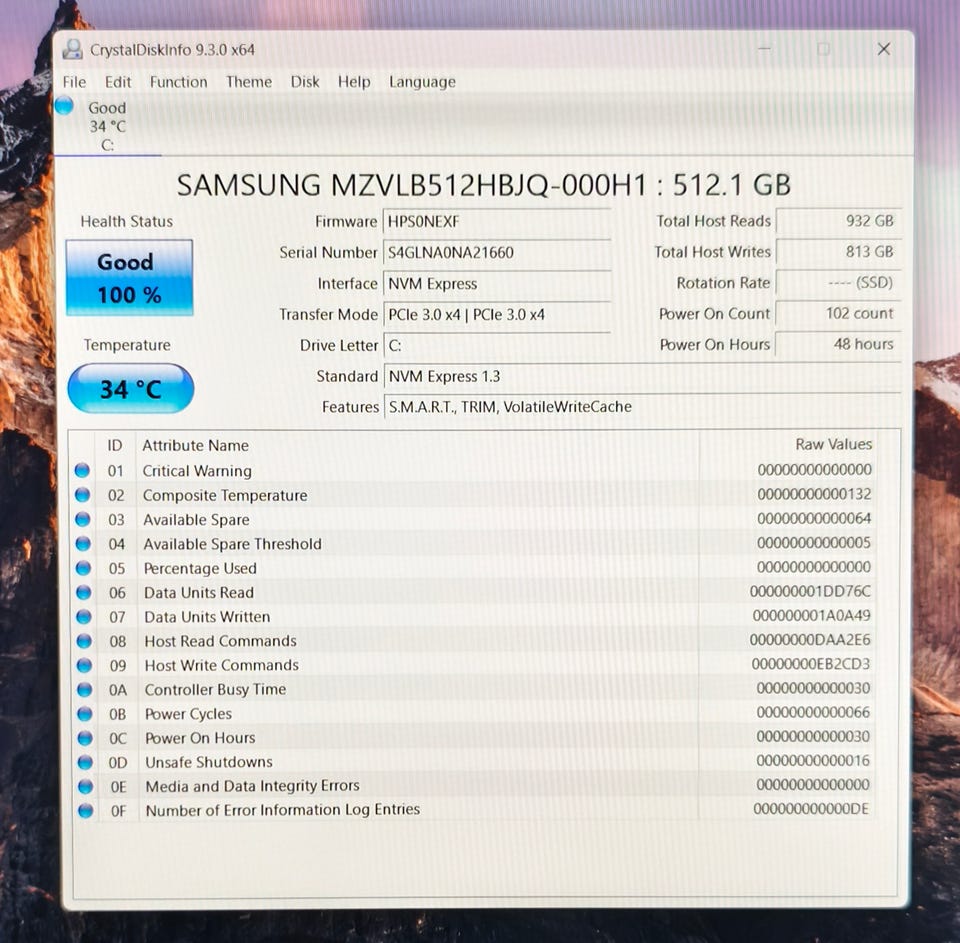Select the Good 34 °C C: disk tab
960x943 pixels.
tap(108, 126)
